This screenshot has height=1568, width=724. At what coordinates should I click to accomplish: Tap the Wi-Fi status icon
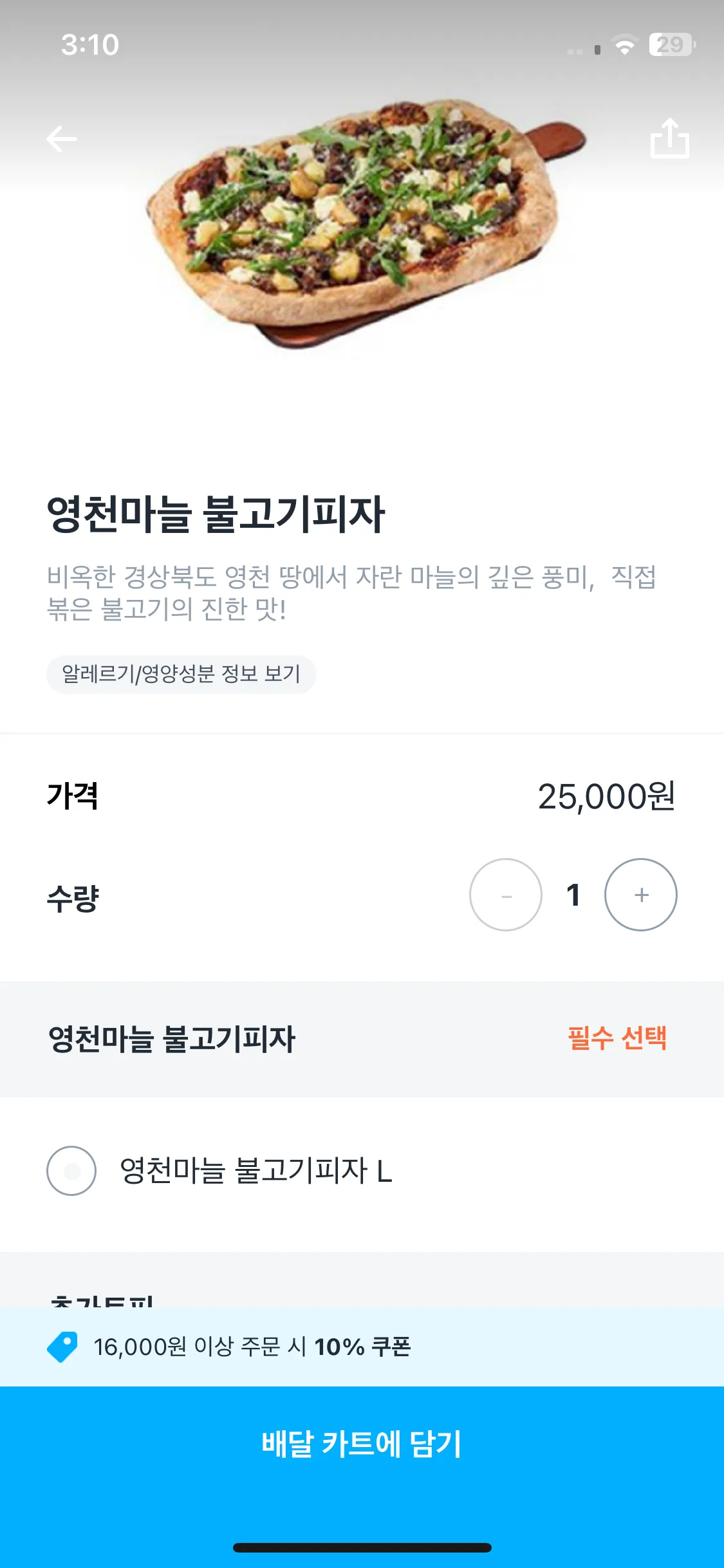point(624,46)
